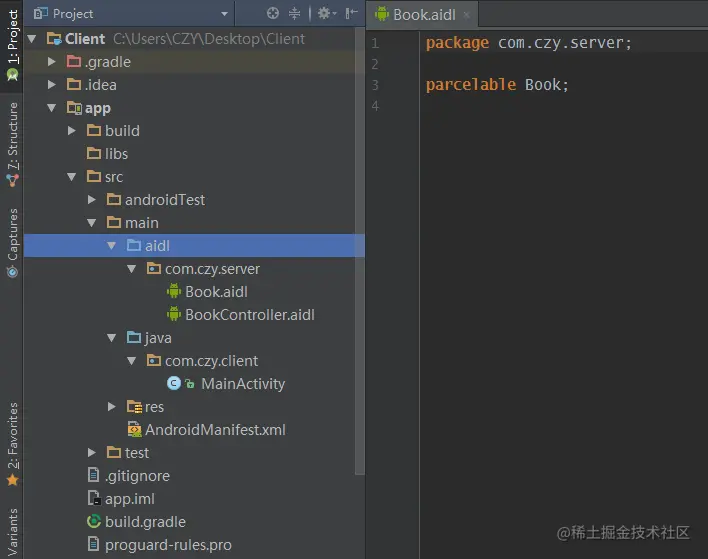Collapse the aidl folder arrow

[112, 246]
